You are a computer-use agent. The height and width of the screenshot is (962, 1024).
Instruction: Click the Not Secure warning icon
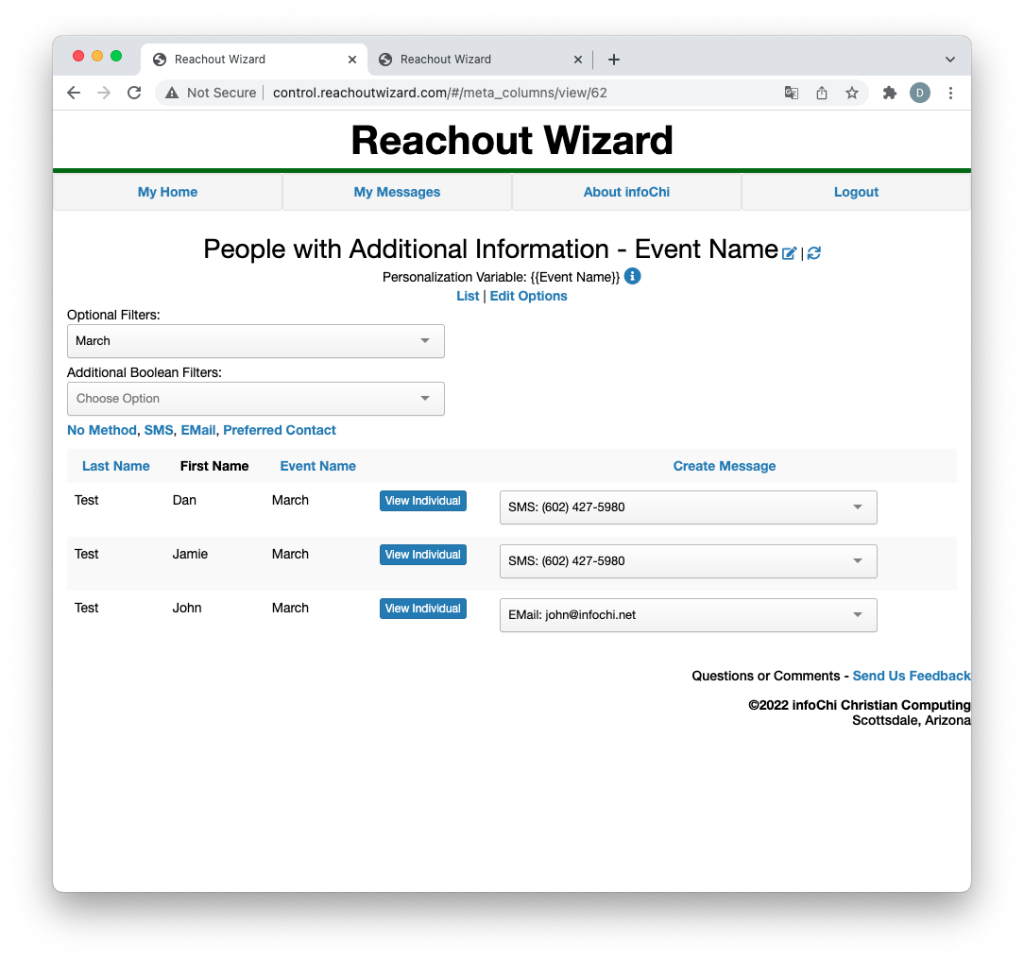click(172, 93)
